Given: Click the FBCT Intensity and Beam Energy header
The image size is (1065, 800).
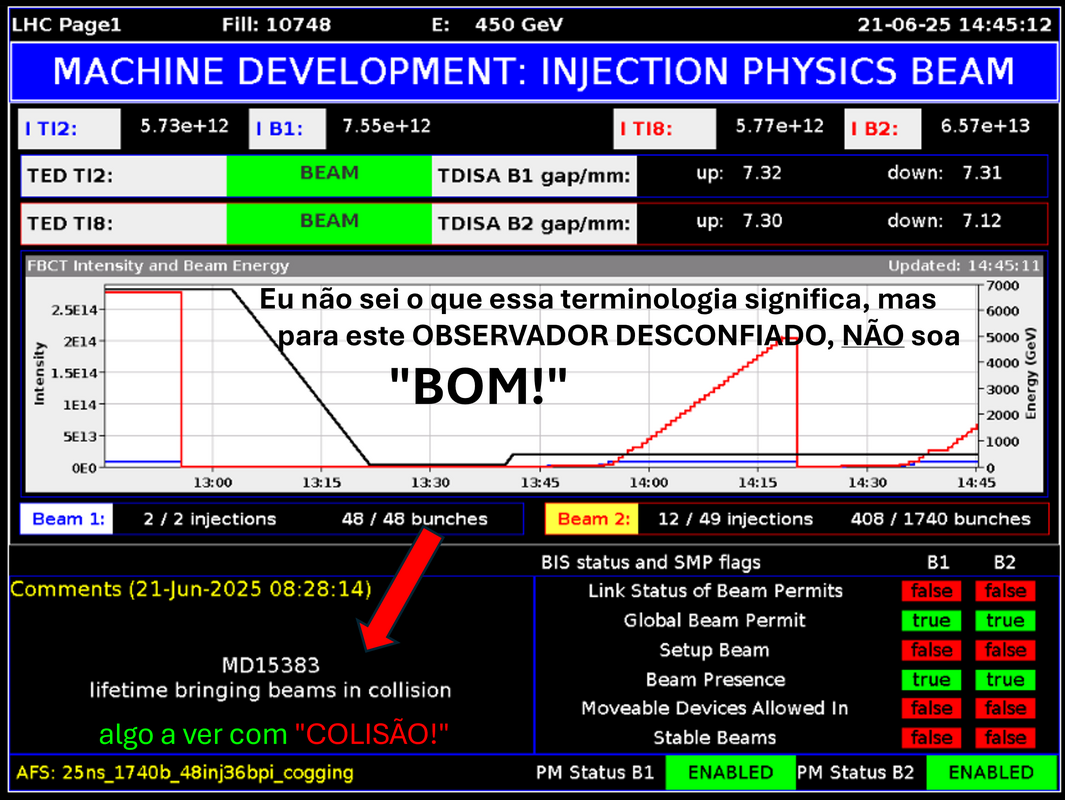Looking at the screenshot, I should 159,266.
